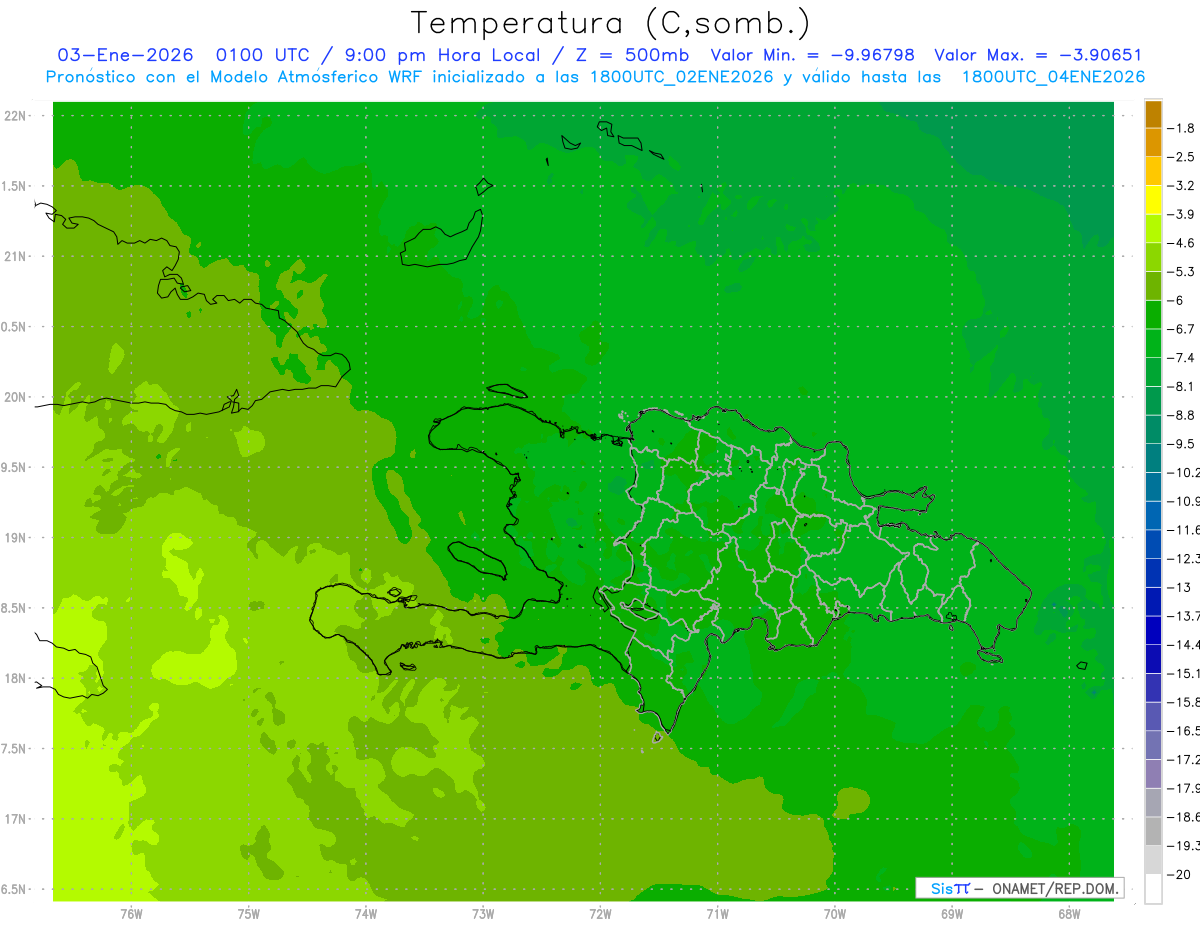1200x927 pixels.
Task: Click the "17N" latitude label
Action: (15, 819)
